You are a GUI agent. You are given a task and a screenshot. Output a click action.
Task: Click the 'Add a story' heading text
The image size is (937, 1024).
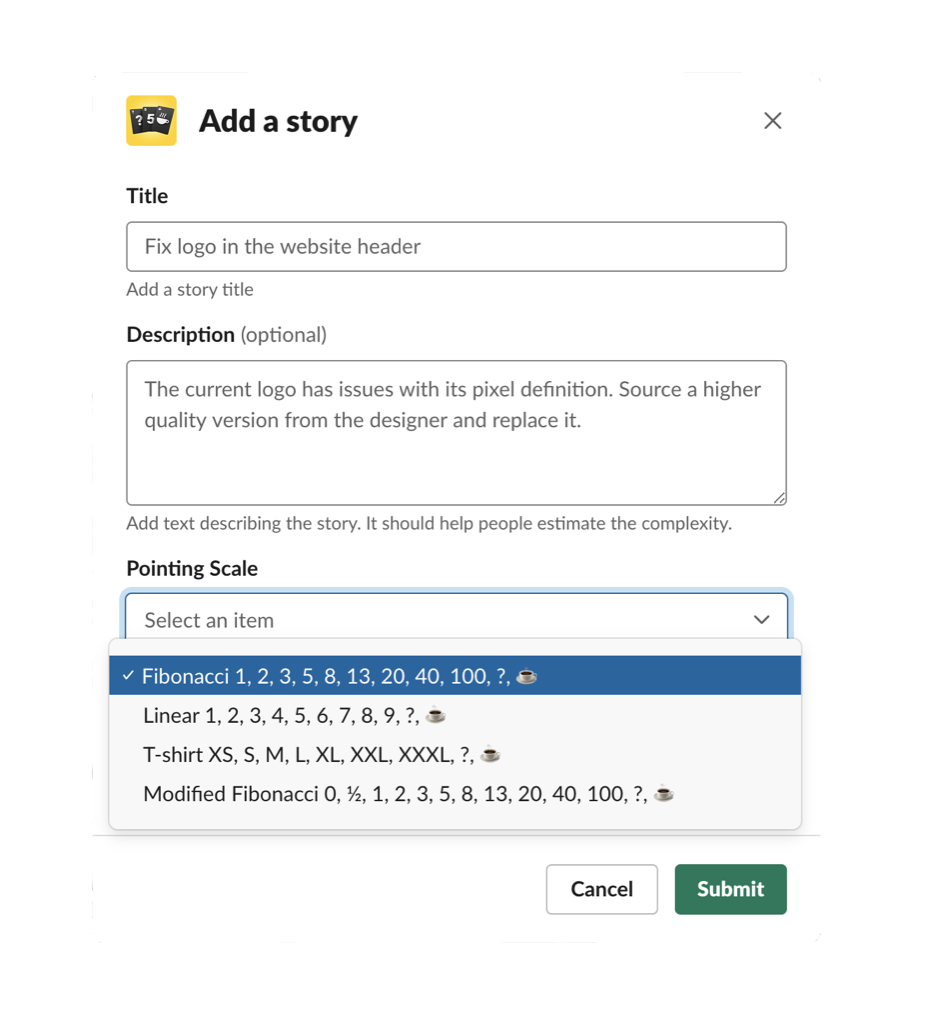click(278, 121)
